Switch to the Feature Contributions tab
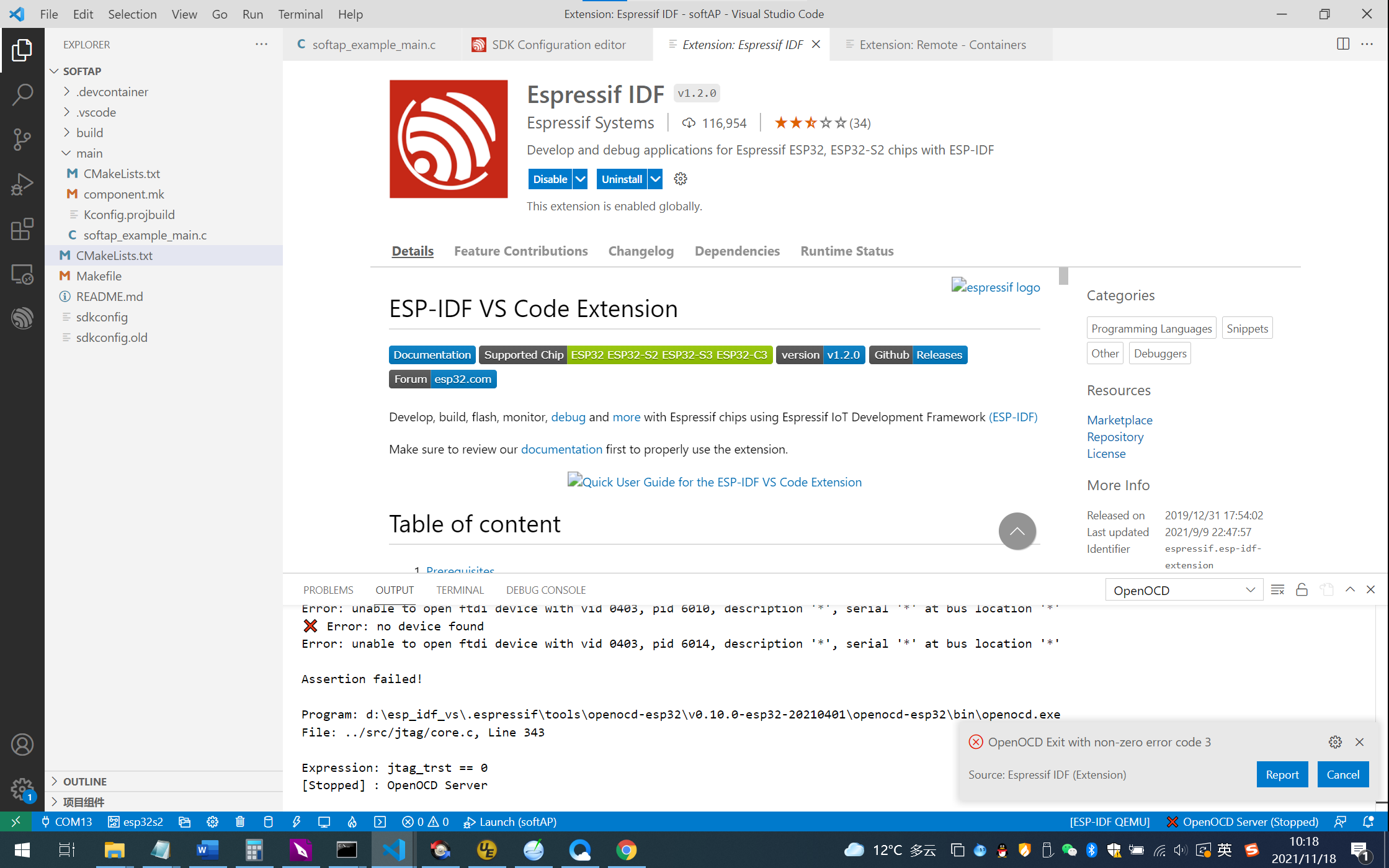1389x868 pixels. 521,251
